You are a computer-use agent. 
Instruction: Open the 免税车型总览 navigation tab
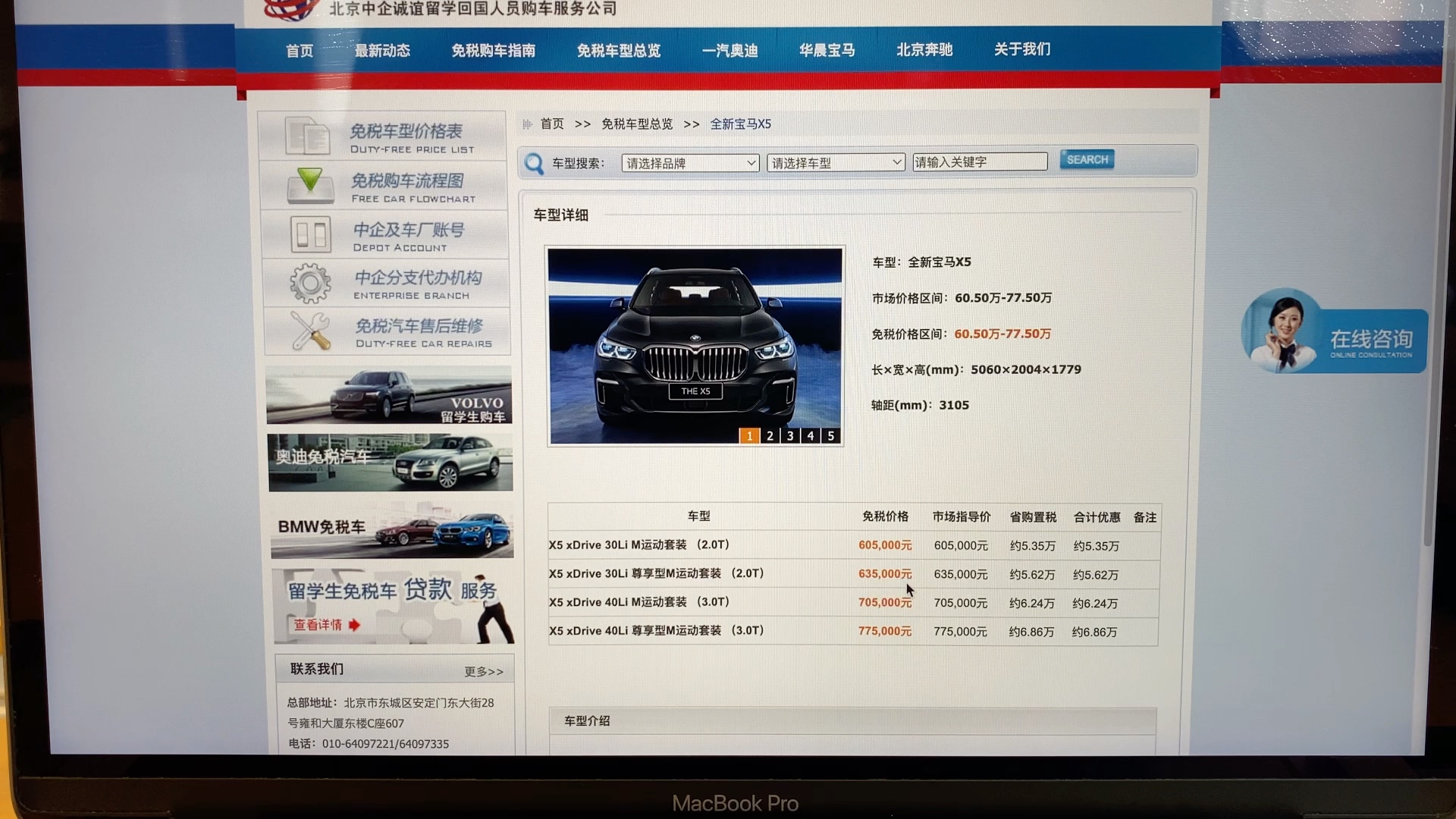(x=618, y=50)
